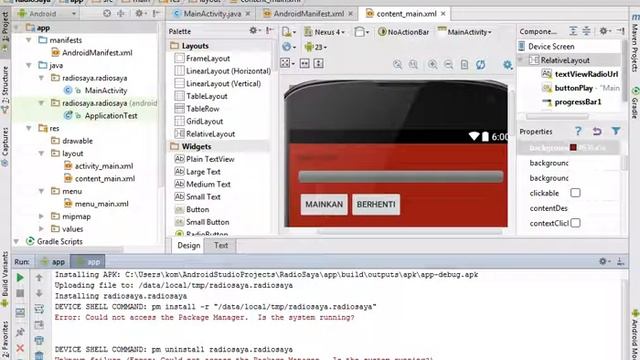Click Component Tree expand all icon

click(x=573, y=31)
